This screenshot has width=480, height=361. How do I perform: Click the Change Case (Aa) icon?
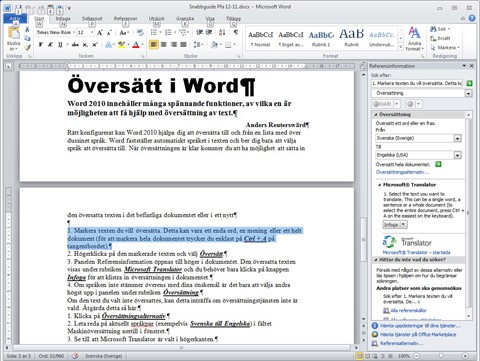click(124, 32)
